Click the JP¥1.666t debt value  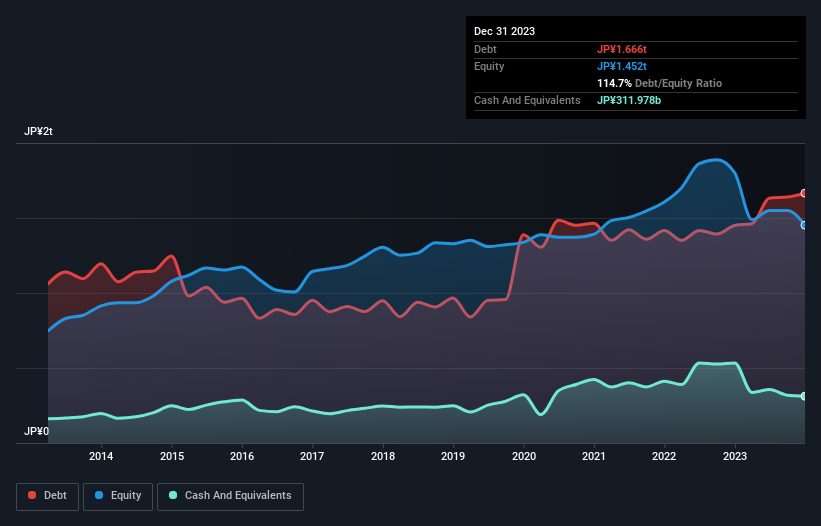pyautogui.click(x=622, y=49)
